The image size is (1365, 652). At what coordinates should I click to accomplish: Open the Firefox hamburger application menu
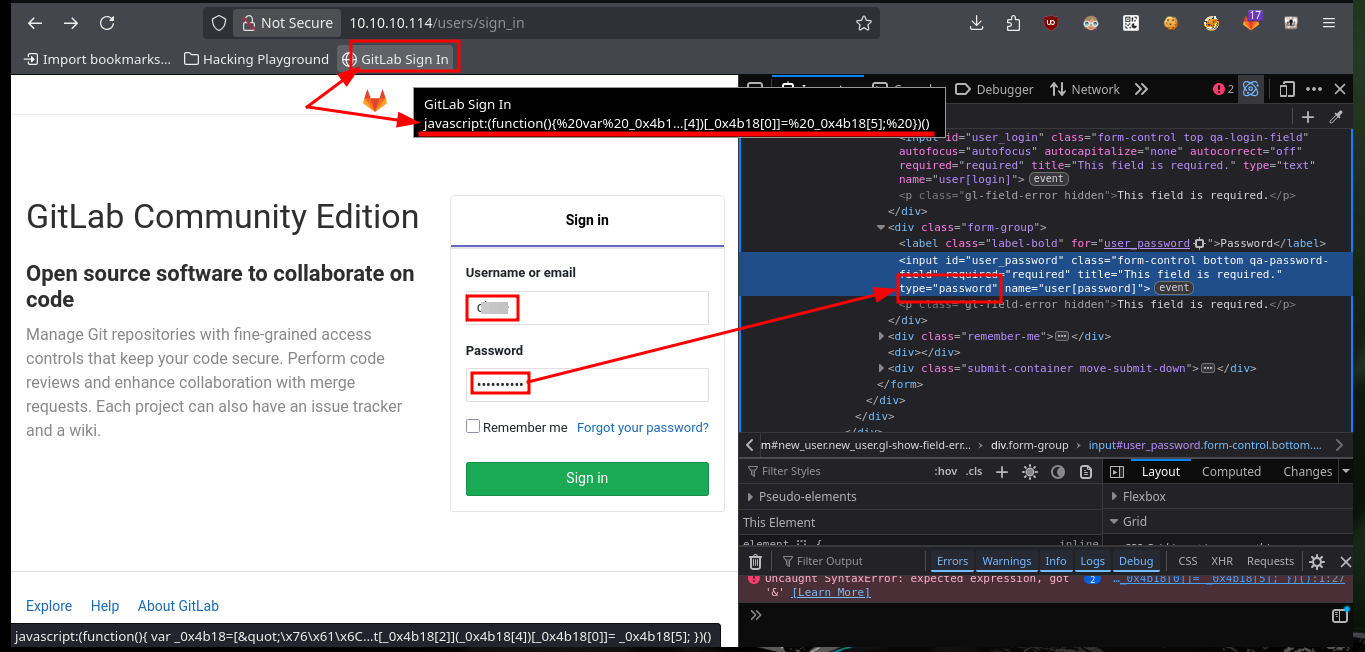1328,23
